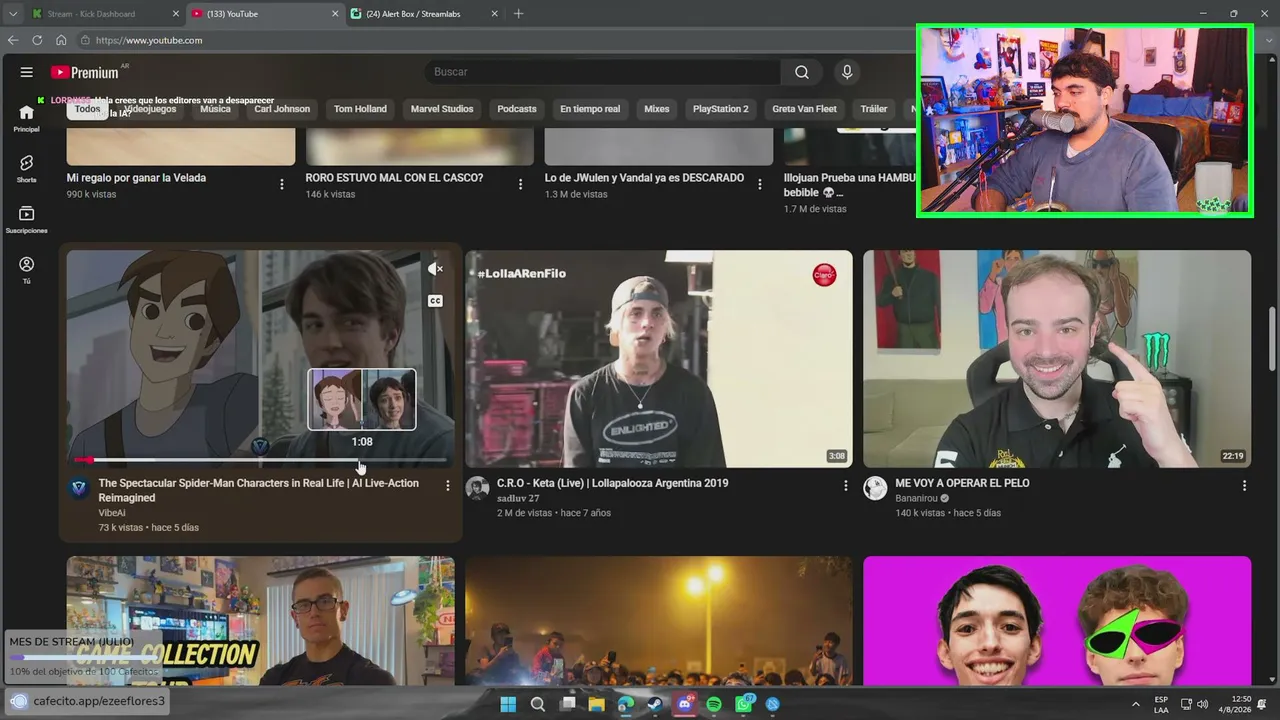
Task: Open Principal in the YouTube sidebar
Action: (27, 118)
